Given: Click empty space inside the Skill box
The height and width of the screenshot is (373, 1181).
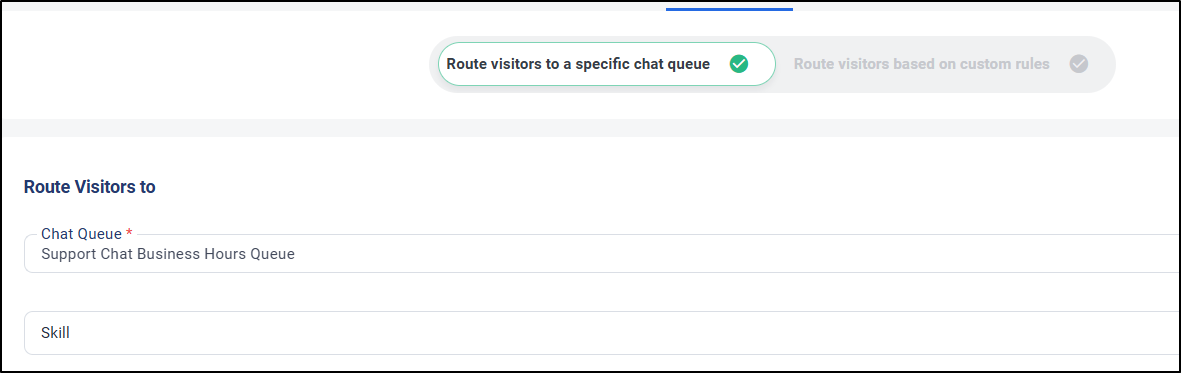Looking at the screenshot, I should pos(625,332).
